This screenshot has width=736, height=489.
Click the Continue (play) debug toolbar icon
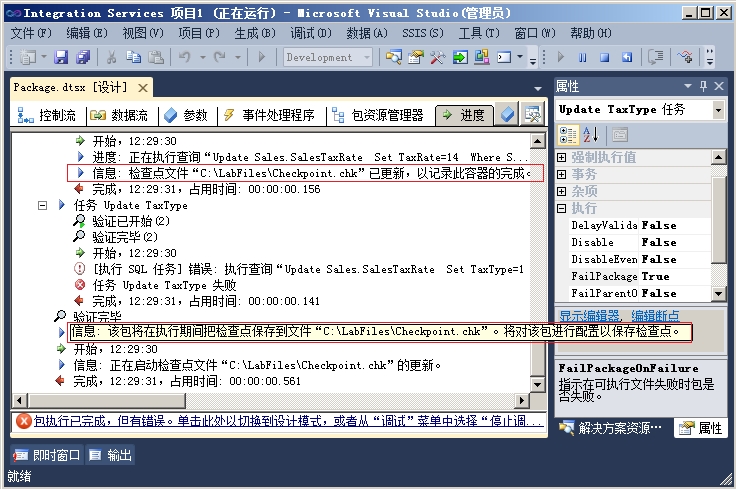click(x=560, y=57)
